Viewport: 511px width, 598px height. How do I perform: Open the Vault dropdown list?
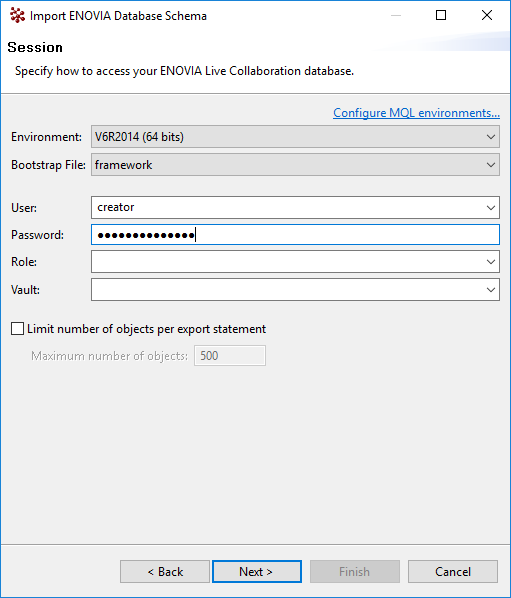click(x=491, y=289)
